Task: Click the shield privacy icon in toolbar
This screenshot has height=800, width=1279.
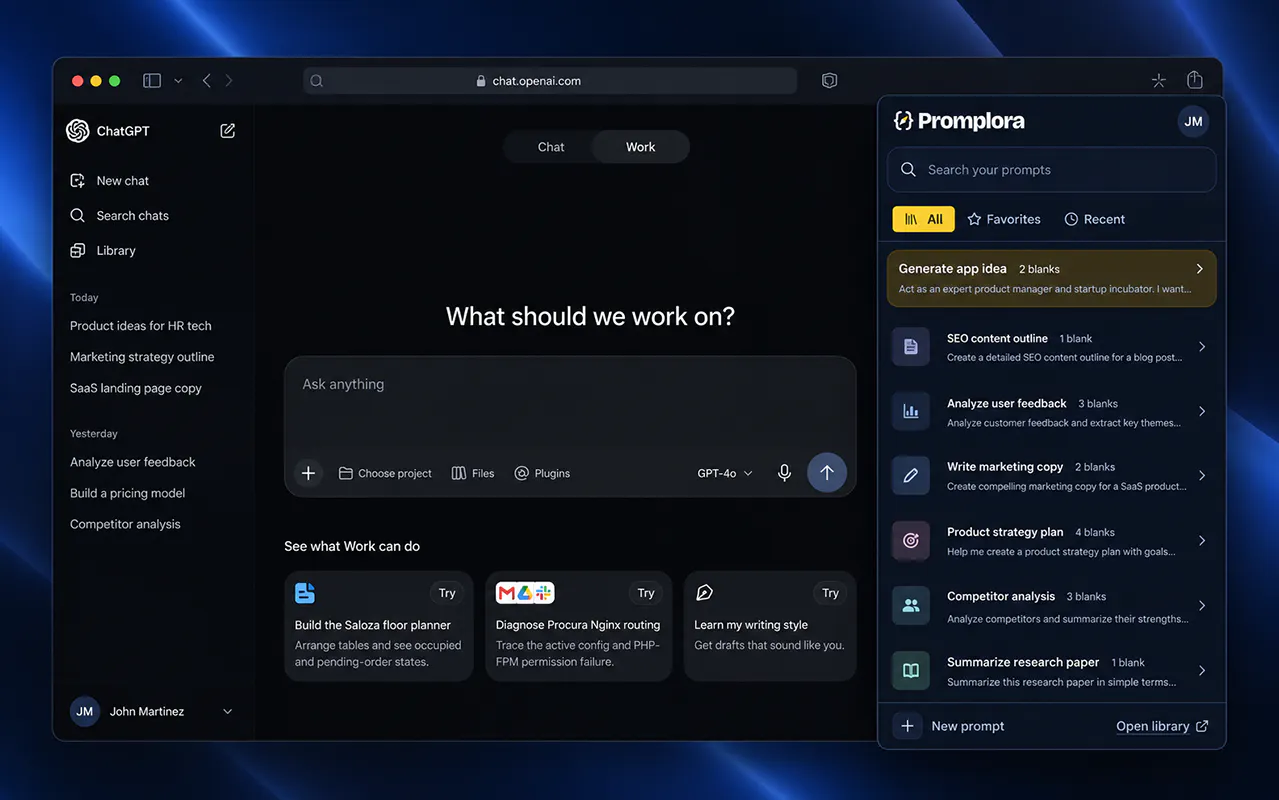Action: coord(829,81)
